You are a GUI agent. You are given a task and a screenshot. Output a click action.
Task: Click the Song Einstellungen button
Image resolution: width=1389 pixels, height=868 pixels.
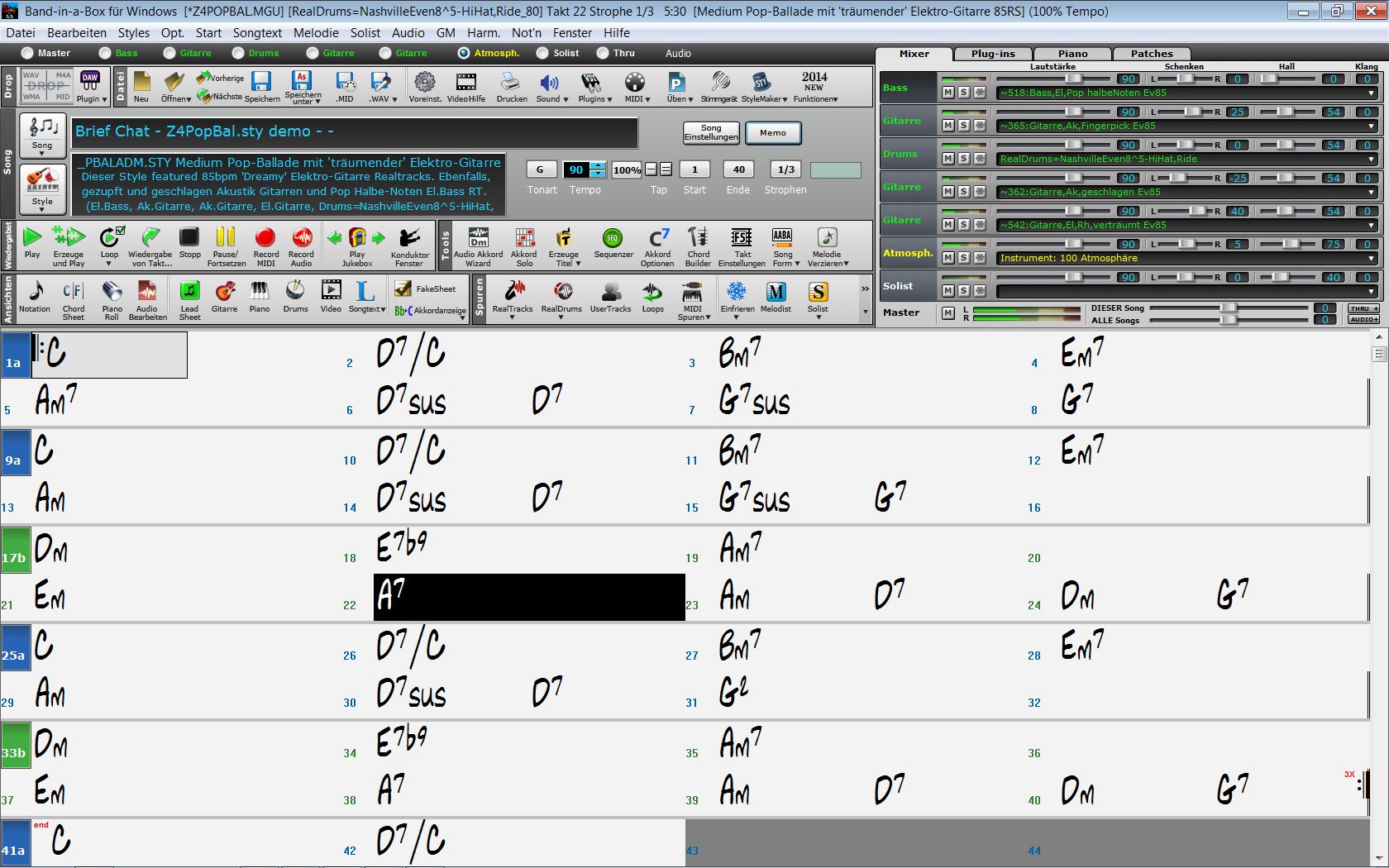(x=711, y=133)
